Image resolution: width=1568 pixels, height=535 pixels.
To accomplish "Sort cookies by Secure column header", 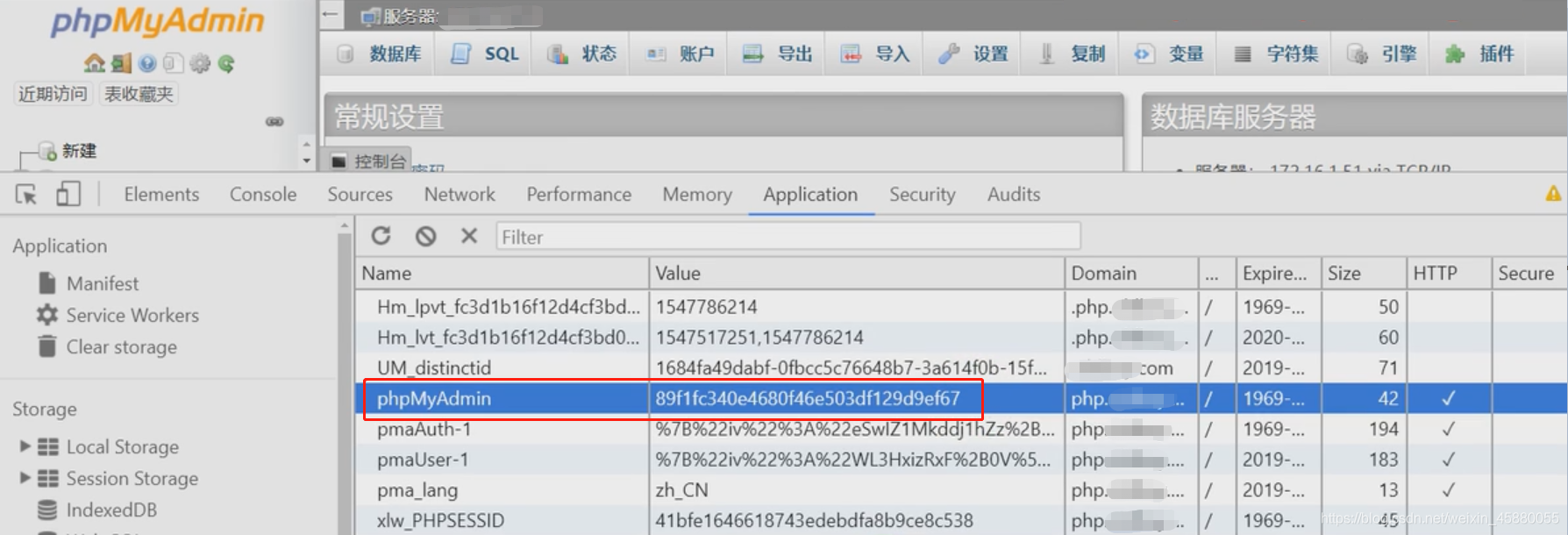I will (x=1529, y=274).
